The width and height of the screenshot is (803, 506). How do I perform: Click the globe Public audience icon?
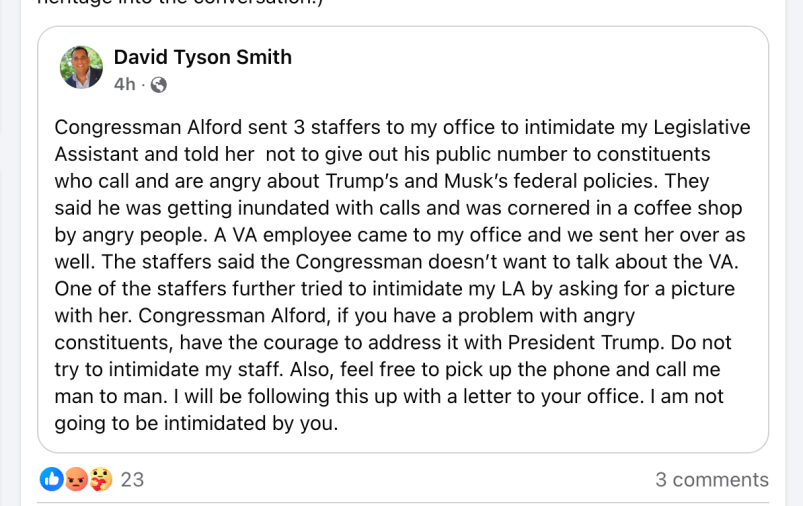click(x=158, y=85)
